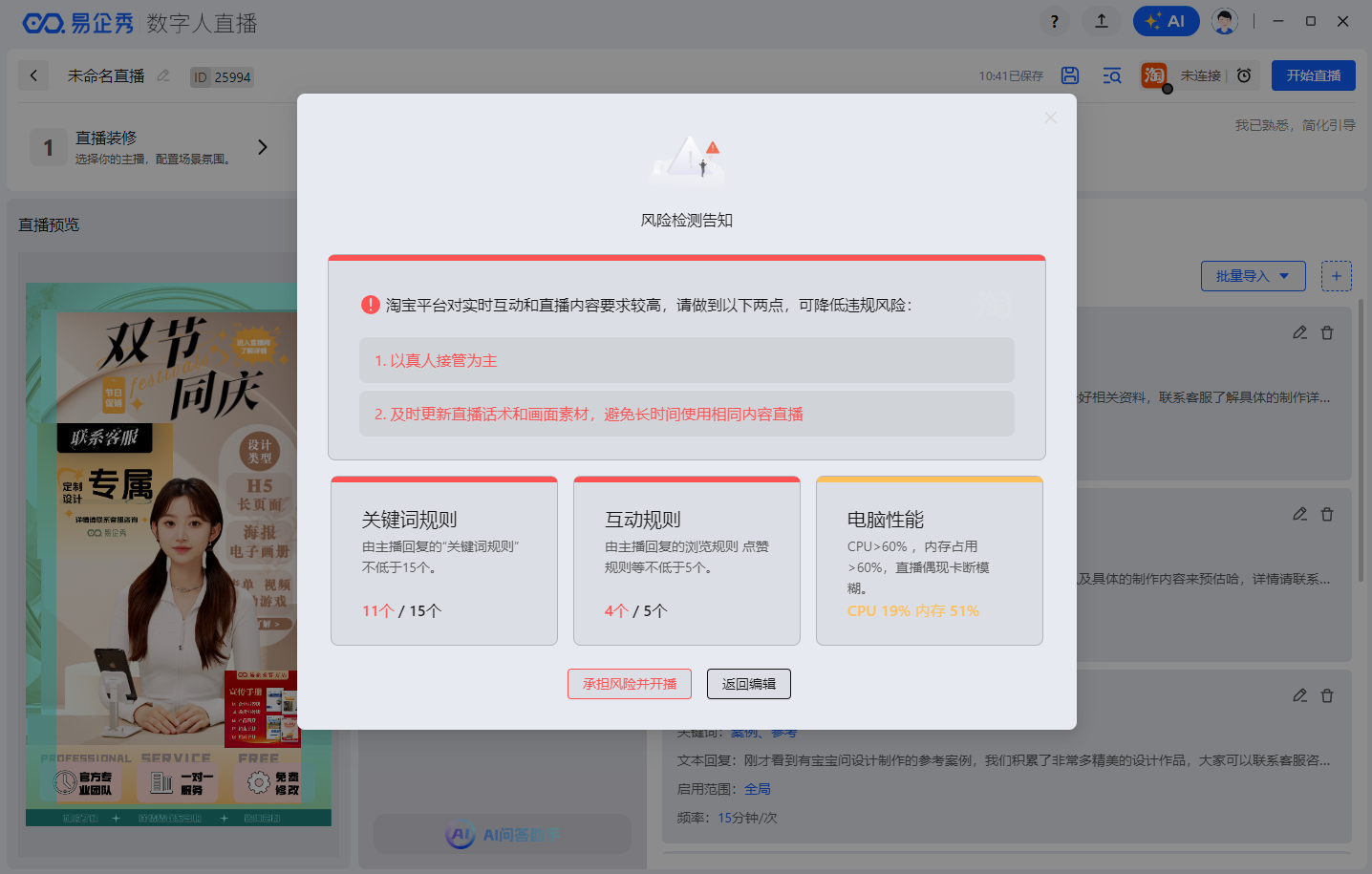Click the 互动规则 card
This screenshot has width=1372, height=874.
click(687, 561)
